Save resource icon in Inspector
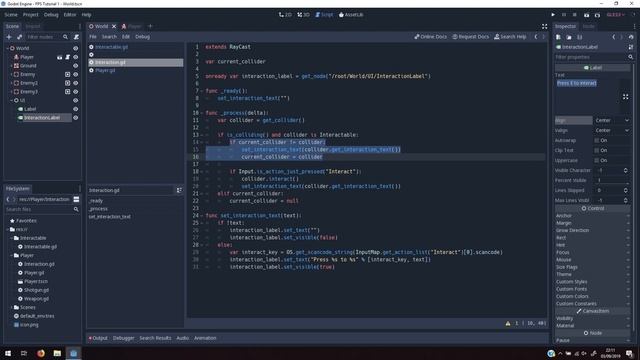The image size is (640, 360). pos(580,37)
